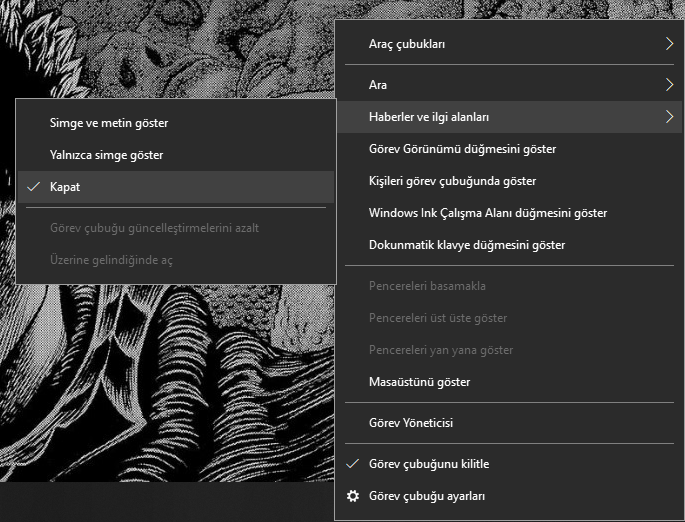The width and height of the screenshot is (685, 522).
Task: Toggle Görev çubuğu güncelleştirmelerini azalt
Action: tap(176, 228)
